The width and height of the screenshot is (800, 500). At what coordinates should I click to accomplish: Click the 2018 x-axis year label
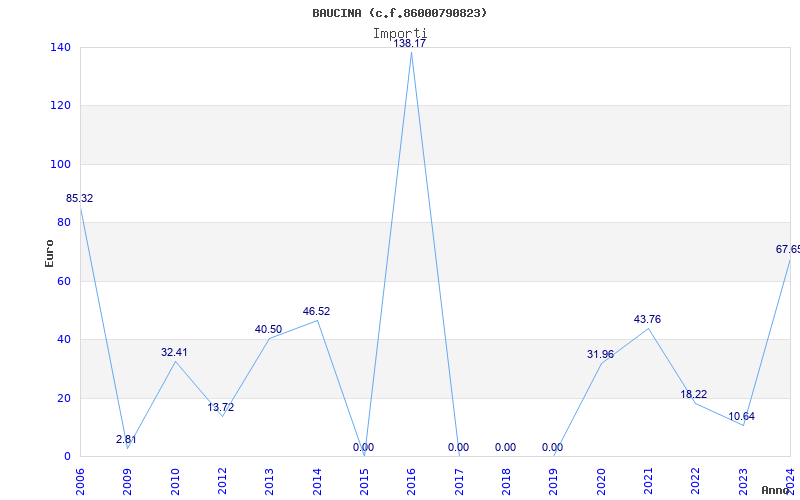tap(506, 482)
